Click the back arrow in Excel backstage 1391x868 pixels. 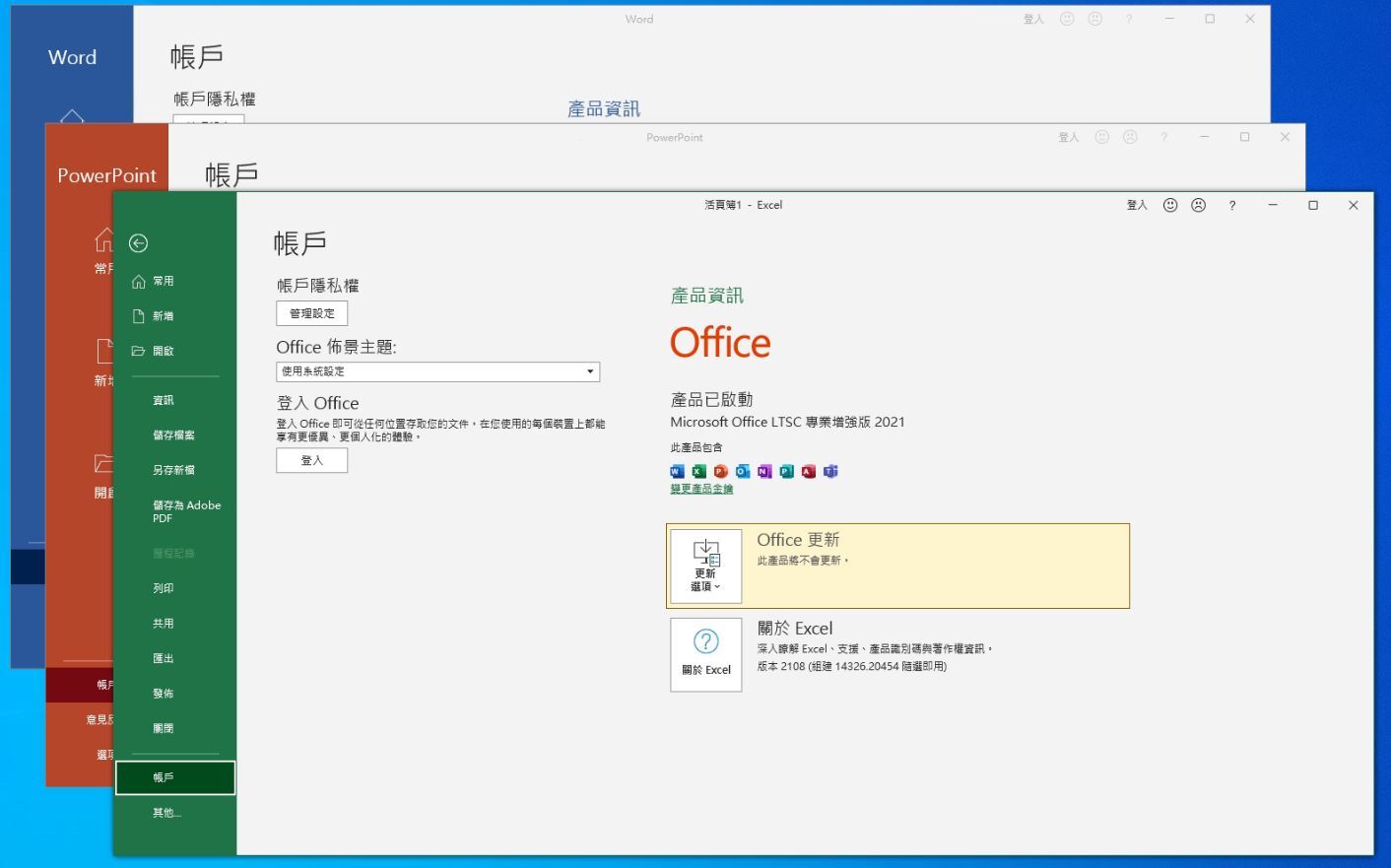click(x=139, y=243)
